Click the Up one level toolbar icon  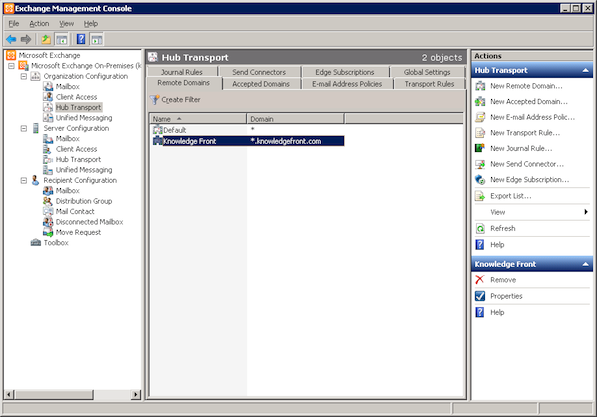click(46, 39)
